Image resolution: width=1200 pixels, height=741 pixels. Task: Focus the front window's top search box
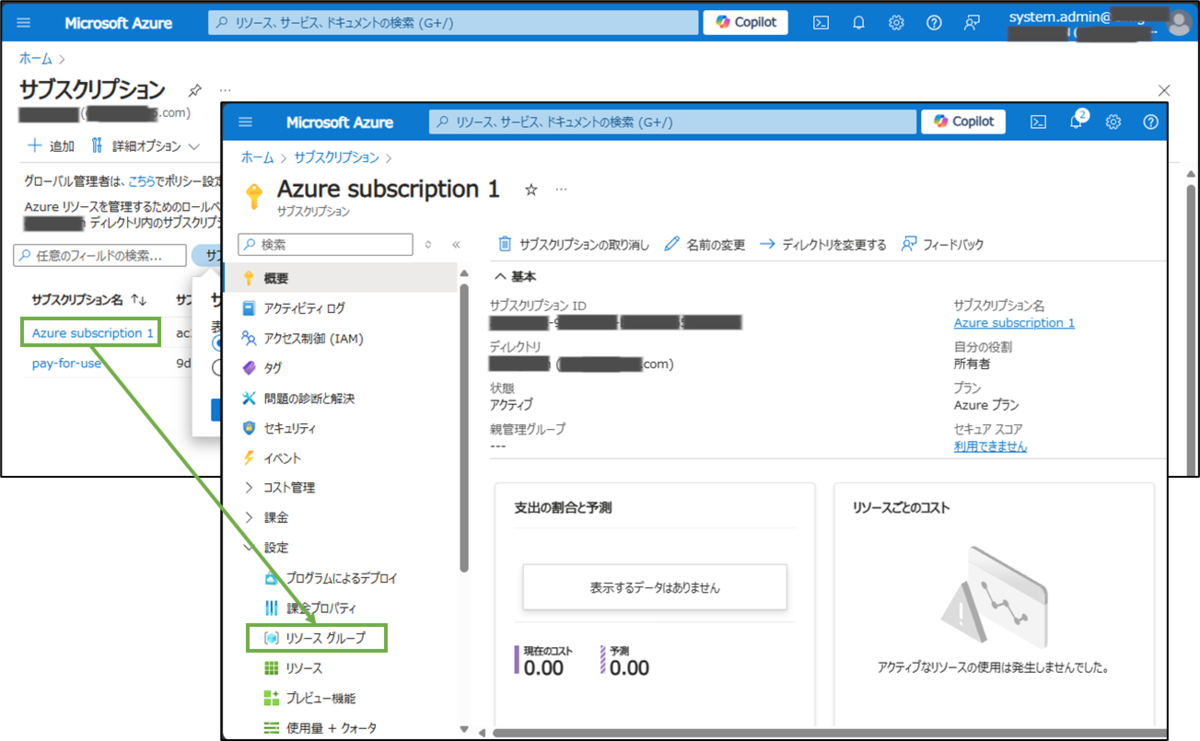pyautogui.click(x=673, y=122)
